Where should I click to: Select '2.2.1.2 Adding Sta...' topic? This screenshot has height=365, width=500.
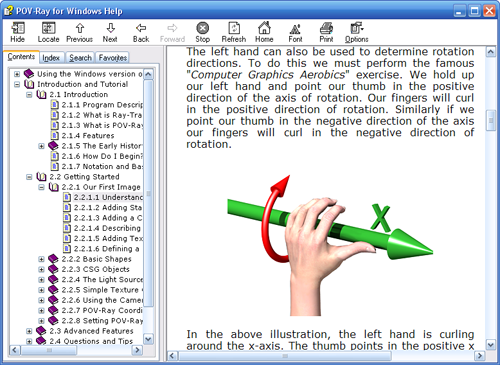[108, 208]
